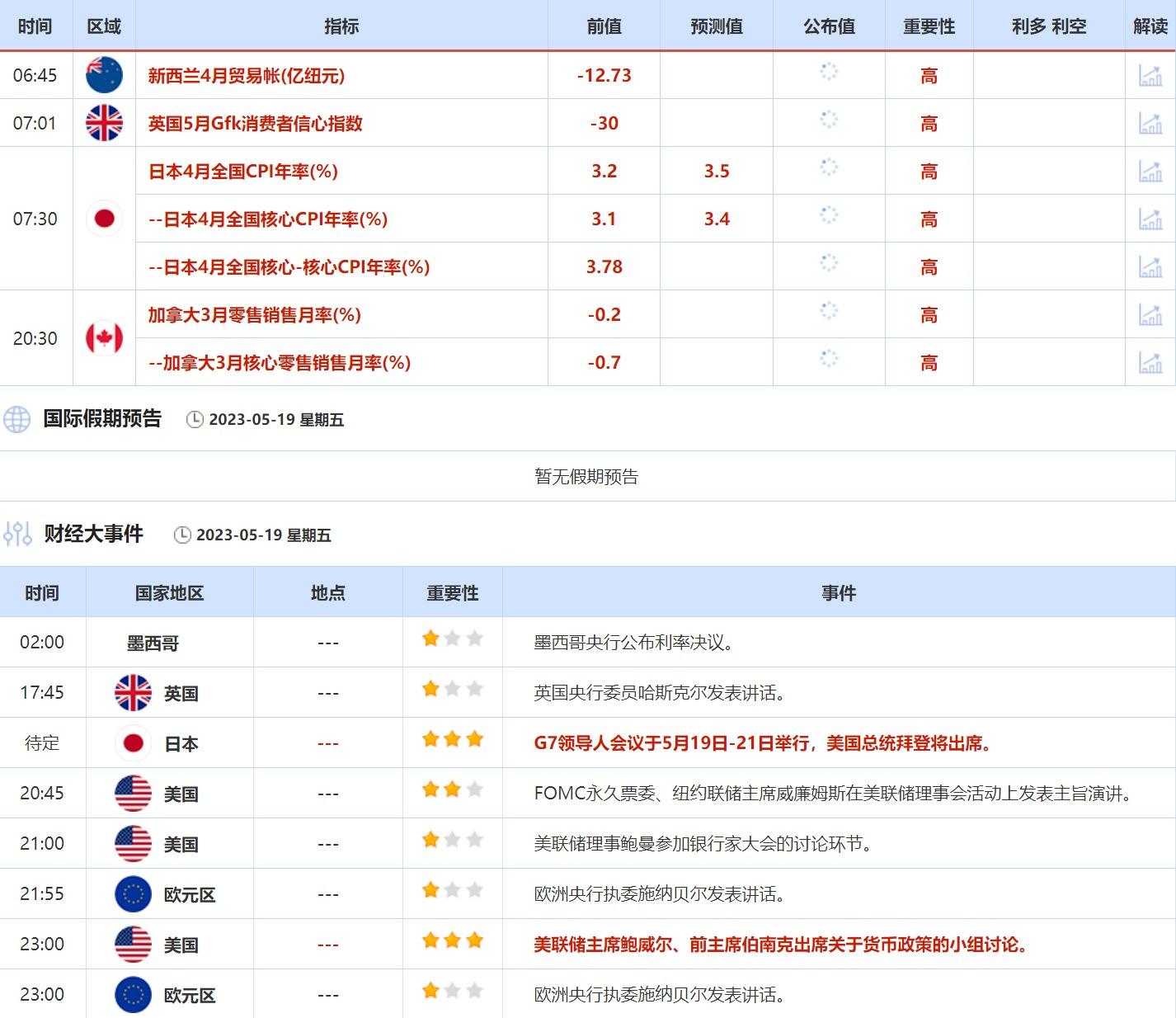Image resolution: width=1176 pixels, height=1018 pixels.
Task: Open chart analysis for New Zealand trade balance
Action: tap(1150, 75)
